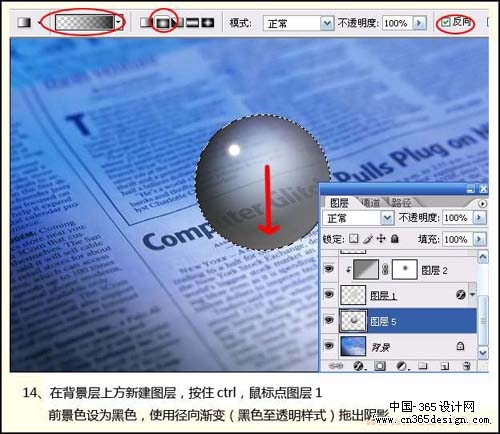Click the add layer style icon
The width and height of the screenshot is (500, 434).
(358, 366)
